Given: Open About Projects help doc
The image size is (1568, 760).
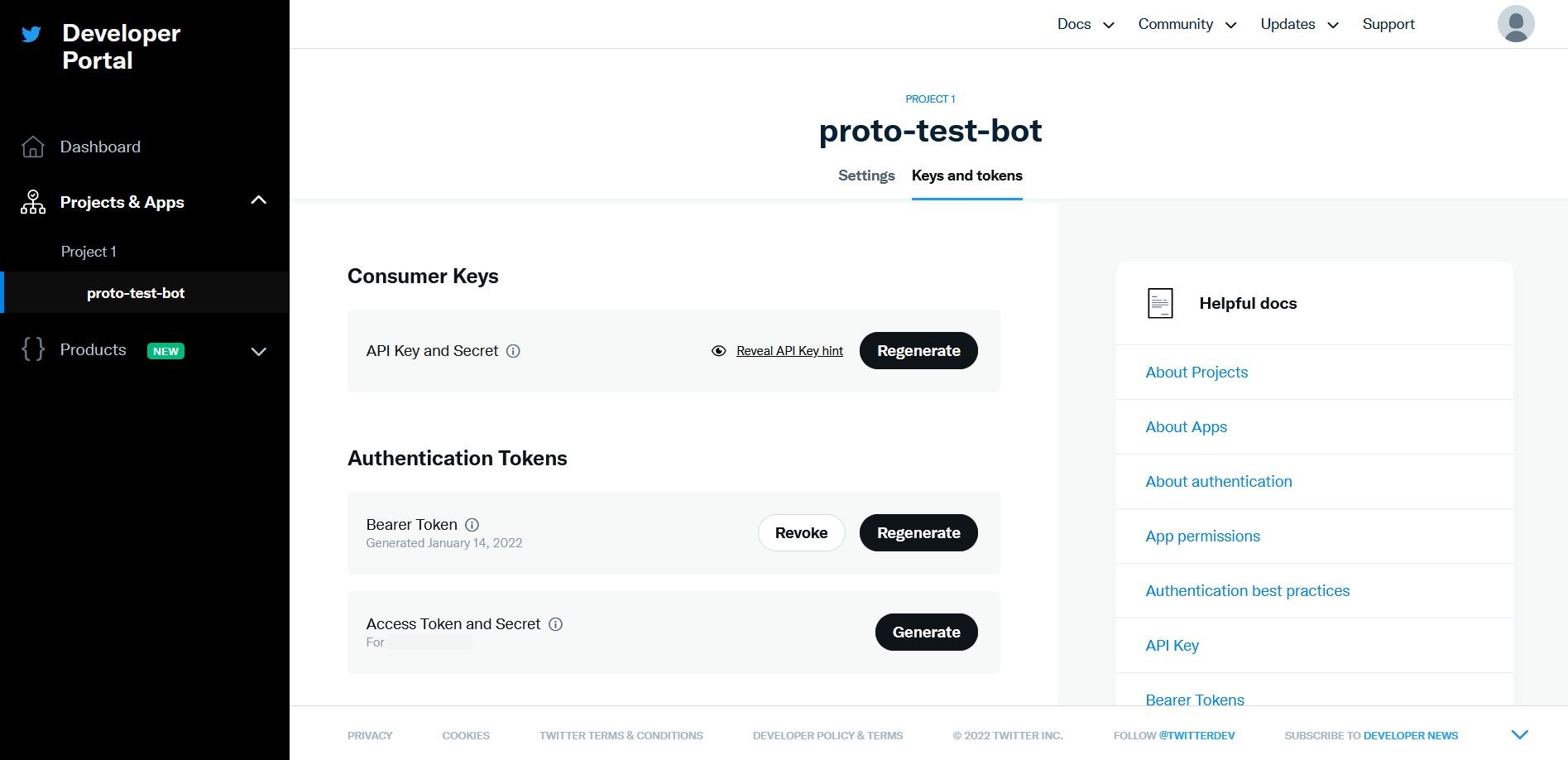Looking at the screenshot, I should [1196, 373].
